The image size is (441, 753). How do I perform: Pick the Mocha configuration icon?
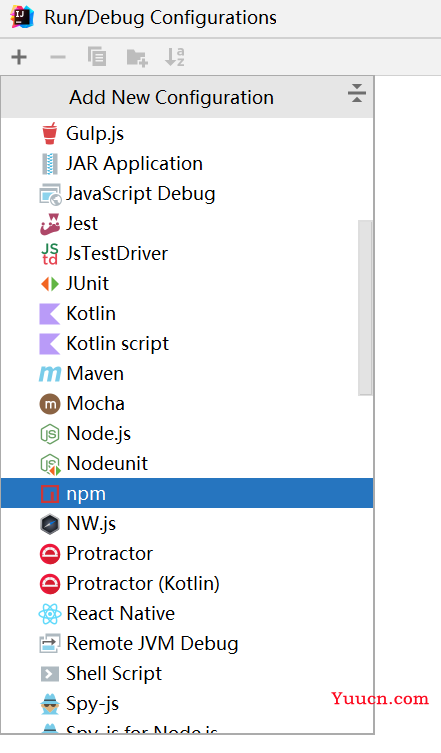tap(50, 404)
